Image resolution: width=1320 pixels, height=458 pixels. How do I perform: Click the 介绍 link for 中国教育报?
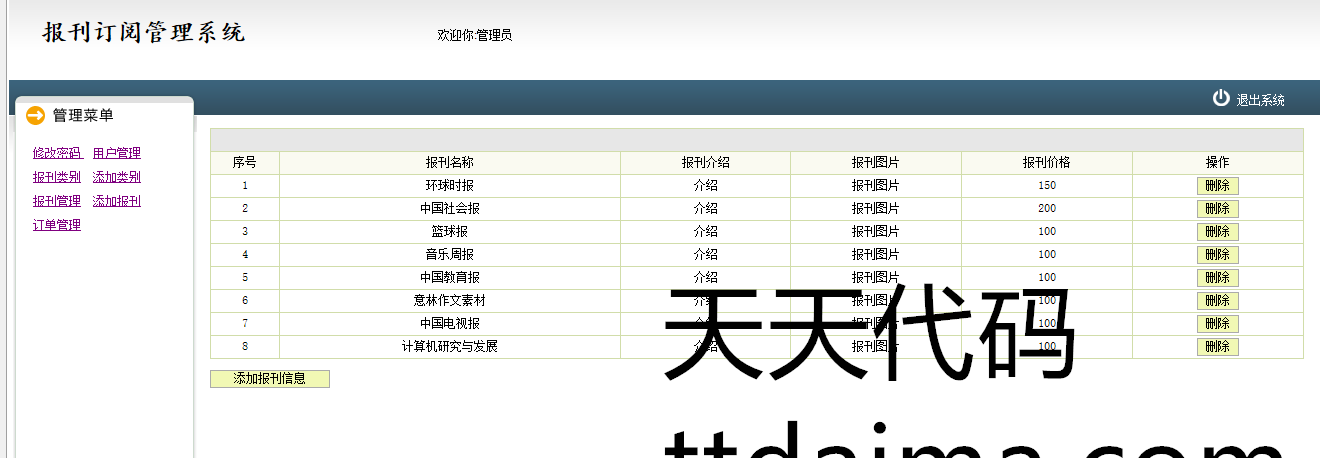click(x=705, y=278)
